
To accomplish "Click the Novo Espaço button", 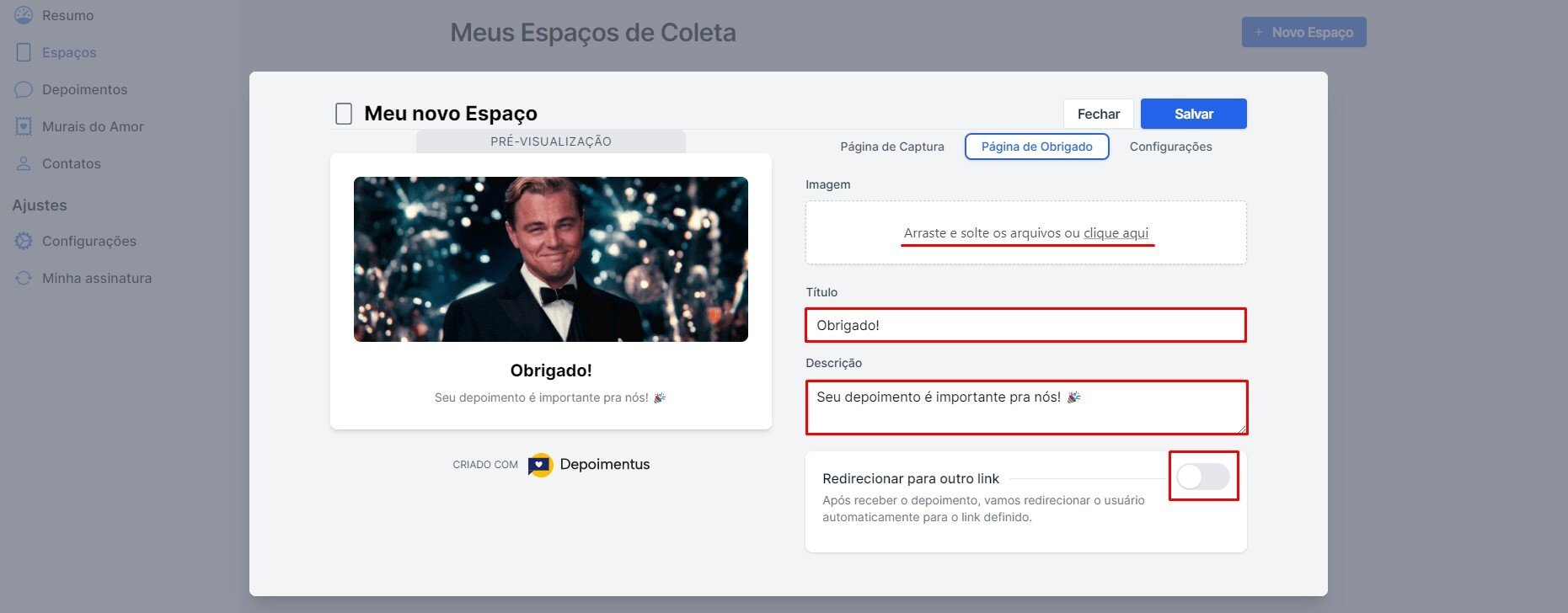I will coord(1303,32).
